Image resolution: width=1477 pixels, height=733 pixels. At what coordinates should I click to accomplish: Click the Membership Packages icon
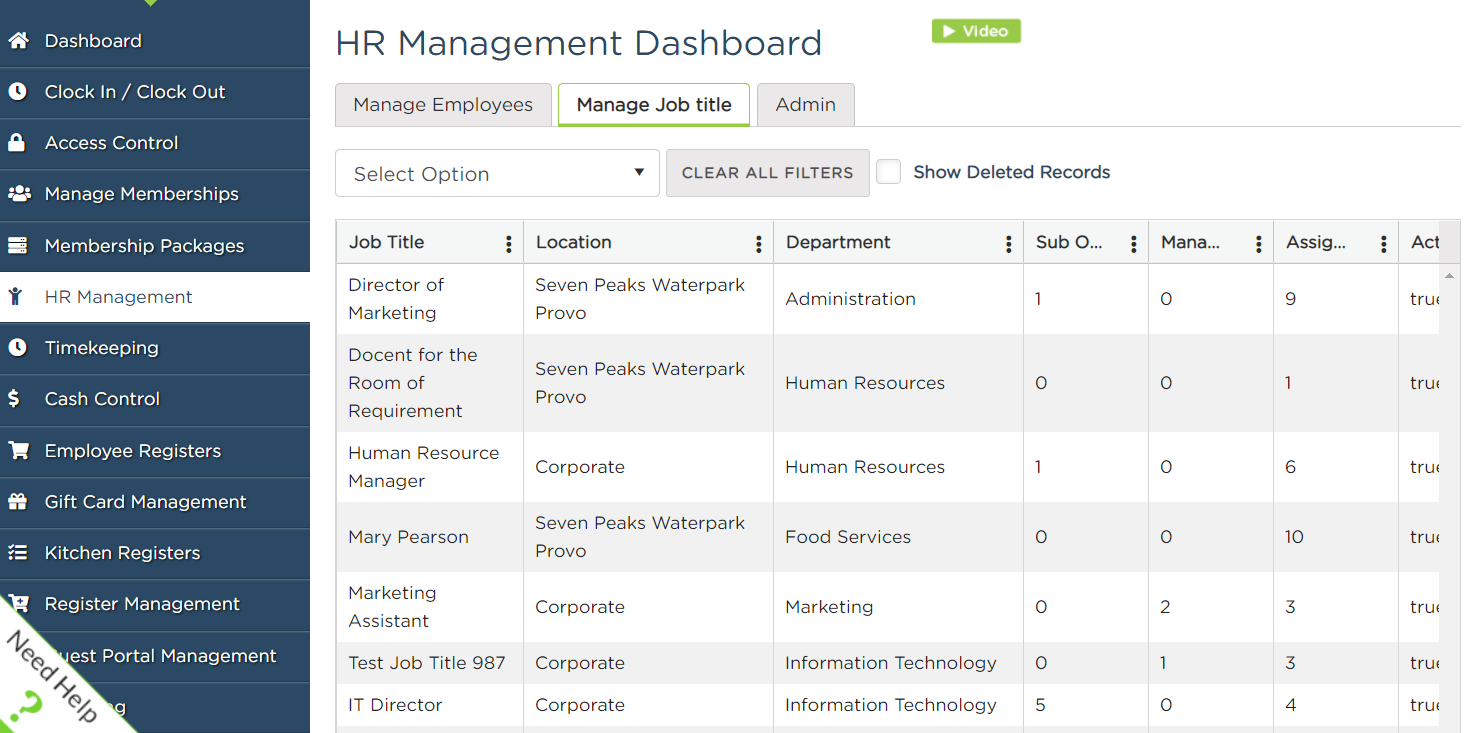click(18, 246)
